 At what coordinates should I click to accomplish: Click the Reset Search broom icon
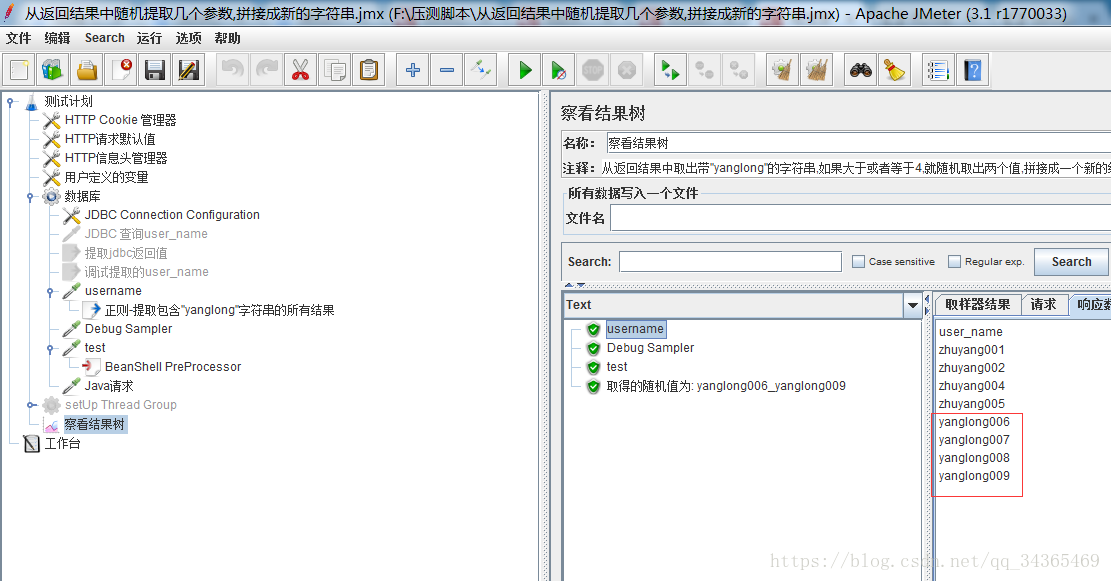click(x=894, y=70)
